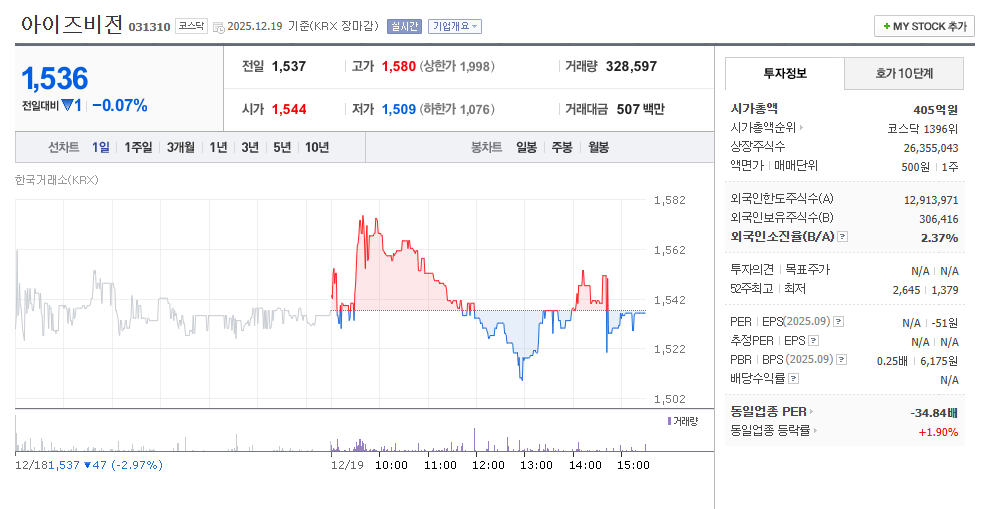Image resolution: width=986 pixels, height=509 pixels.
Task: Click the 외국인보유주식수 value 306,416
Action: tap(939, 219)
